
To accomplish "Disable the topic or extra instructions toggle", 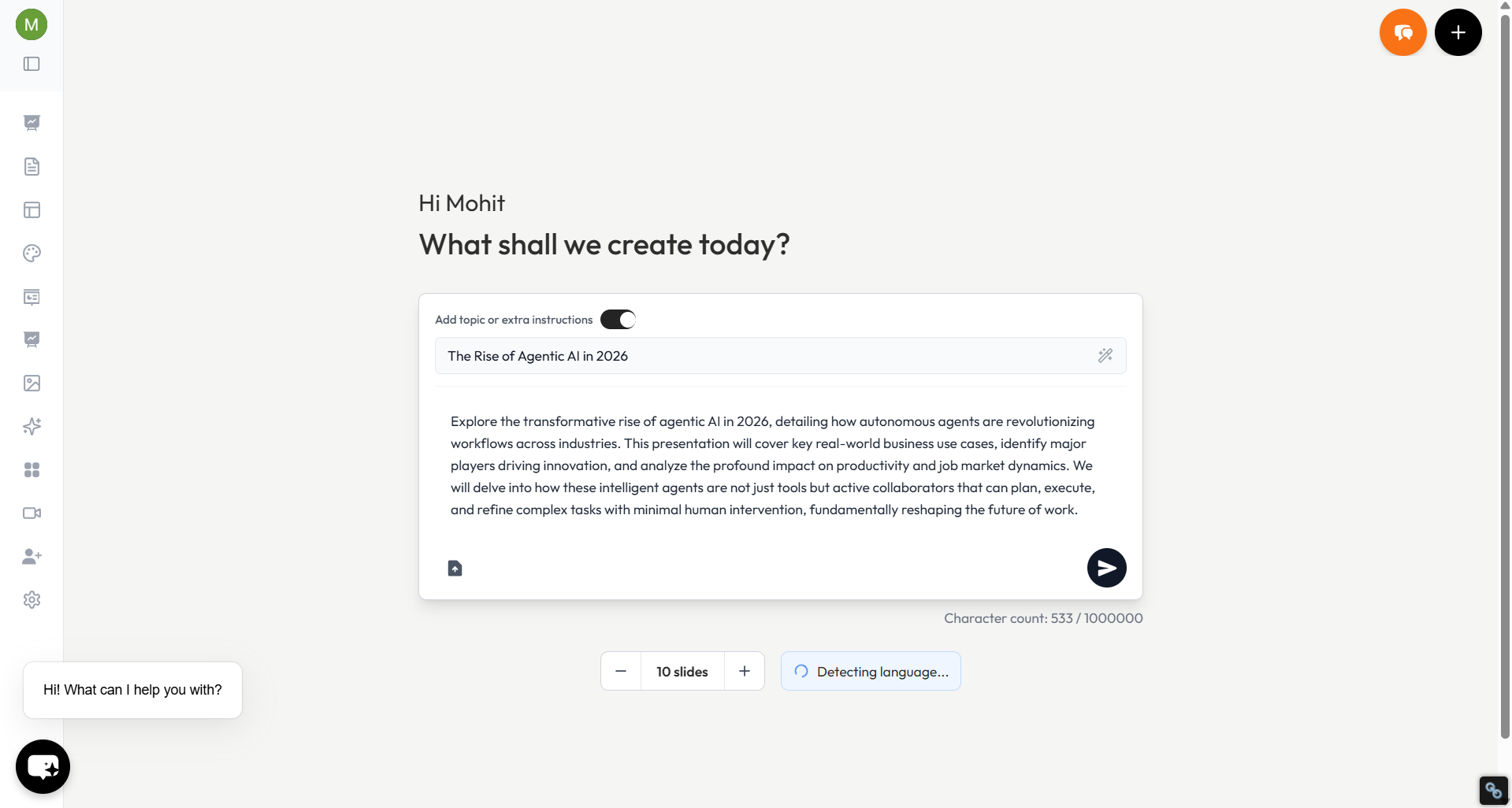I will pos(618,320).
